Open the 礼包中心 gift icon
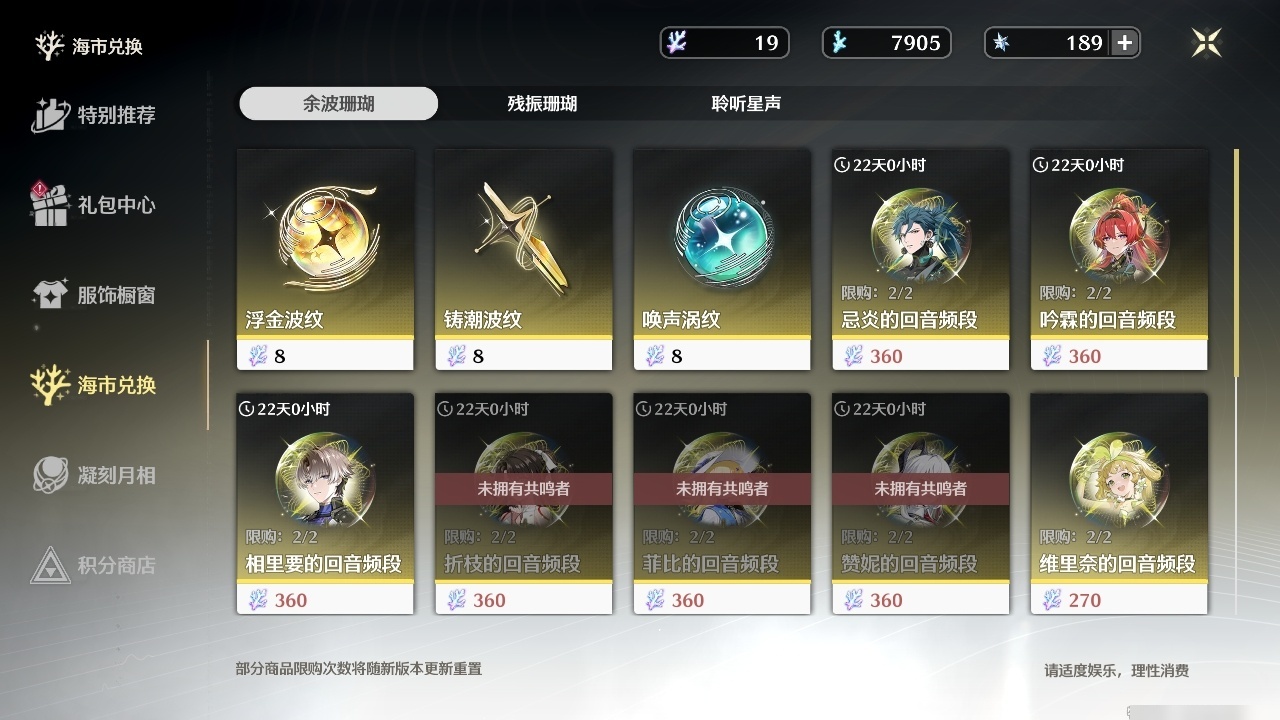Viewport: 1280px width, 720px height. click(50, 204)
